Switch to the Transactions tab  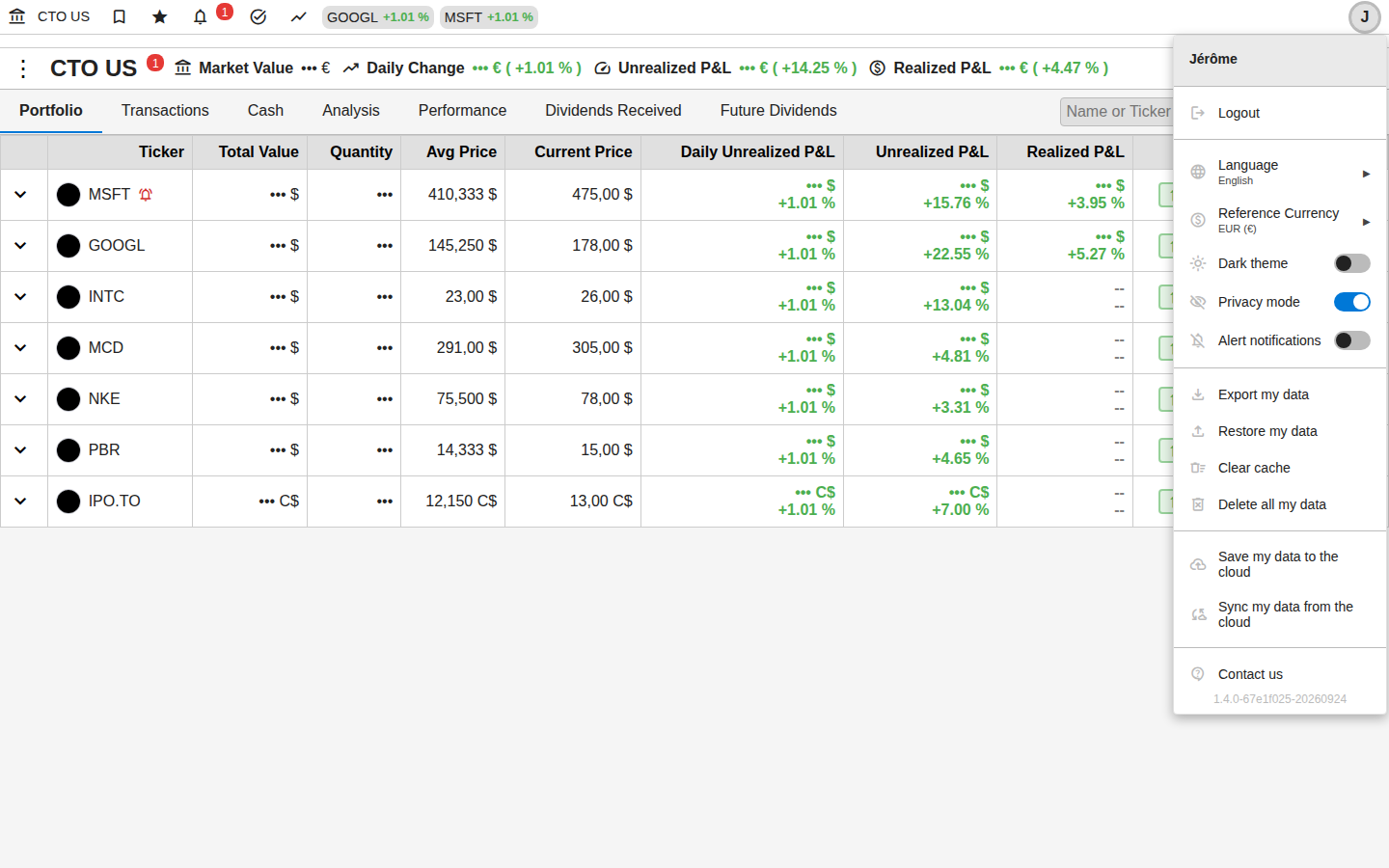click(165, 111)
